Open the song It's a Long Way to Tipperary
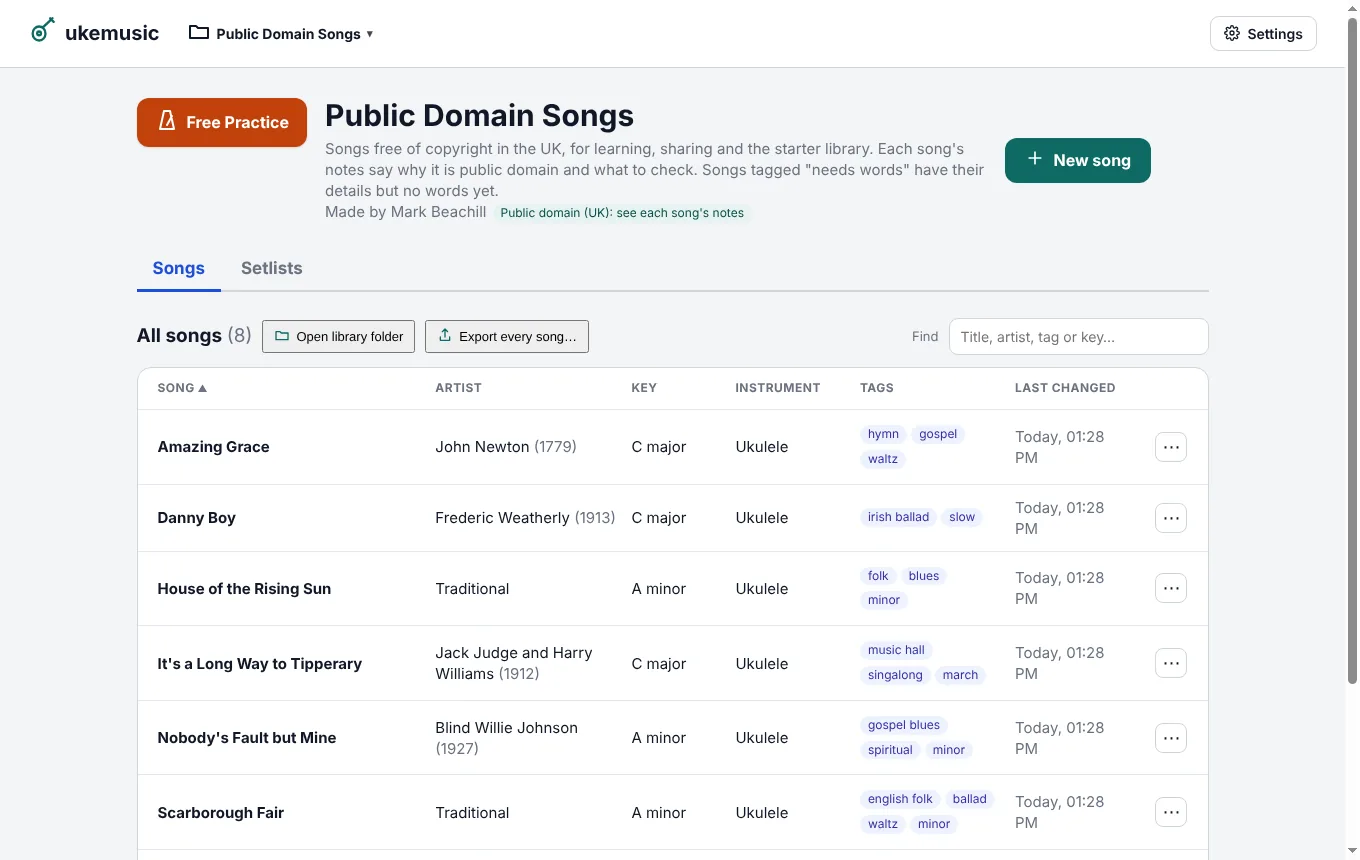 point(259,664)
